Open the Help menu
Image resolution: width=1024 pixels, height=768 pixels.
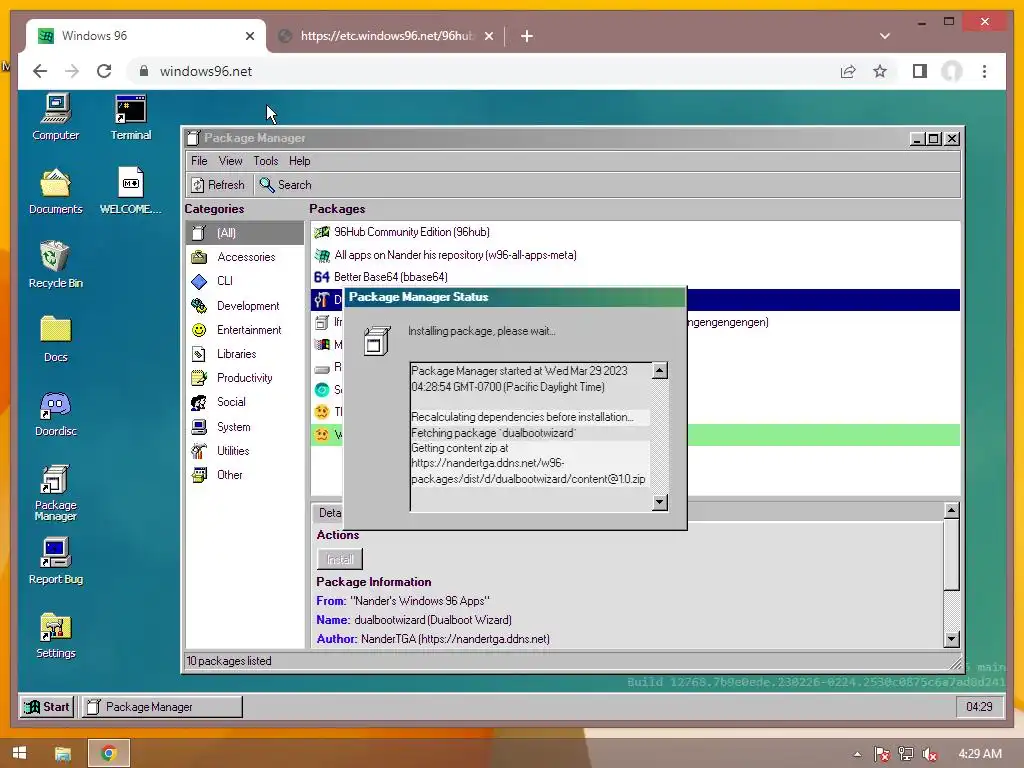coord(300,161)
